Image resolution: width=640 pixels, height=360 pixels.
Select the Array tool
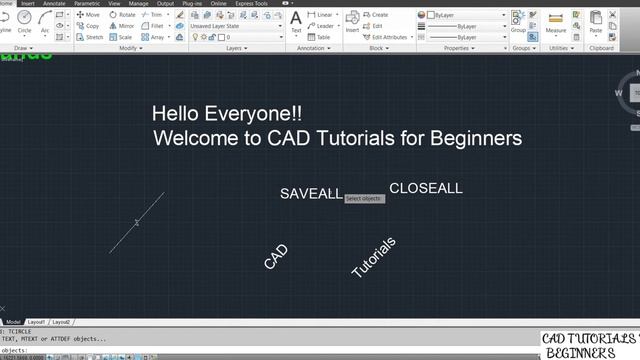point(153,37)
